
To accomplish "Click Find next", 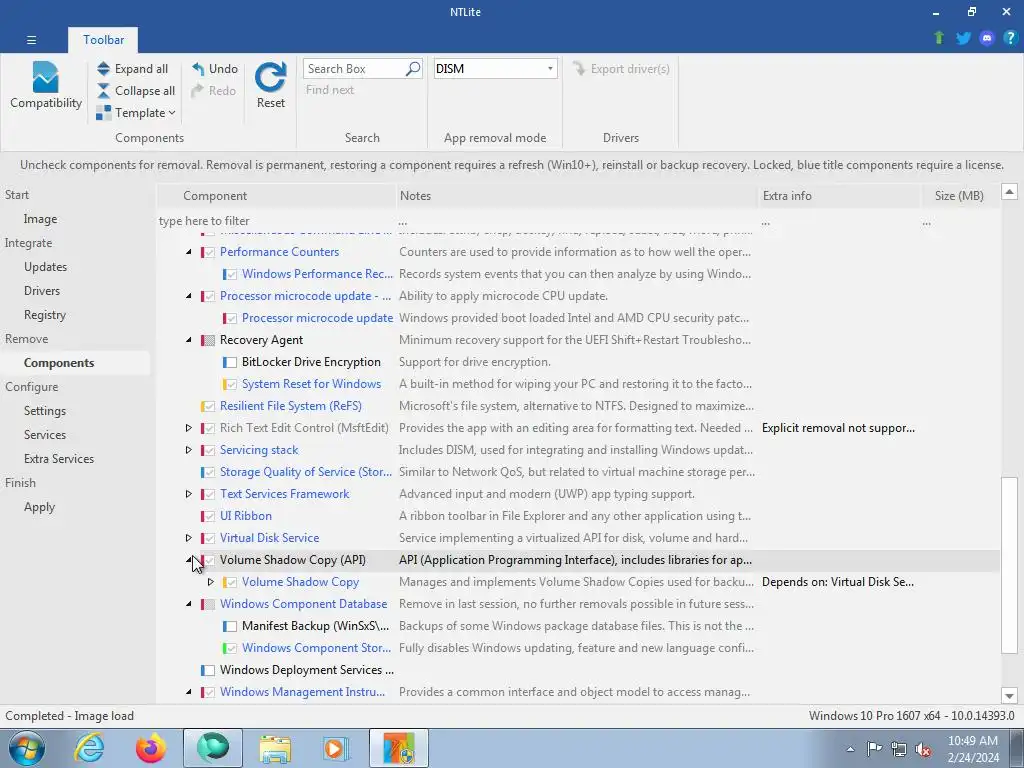I will 330,90.
